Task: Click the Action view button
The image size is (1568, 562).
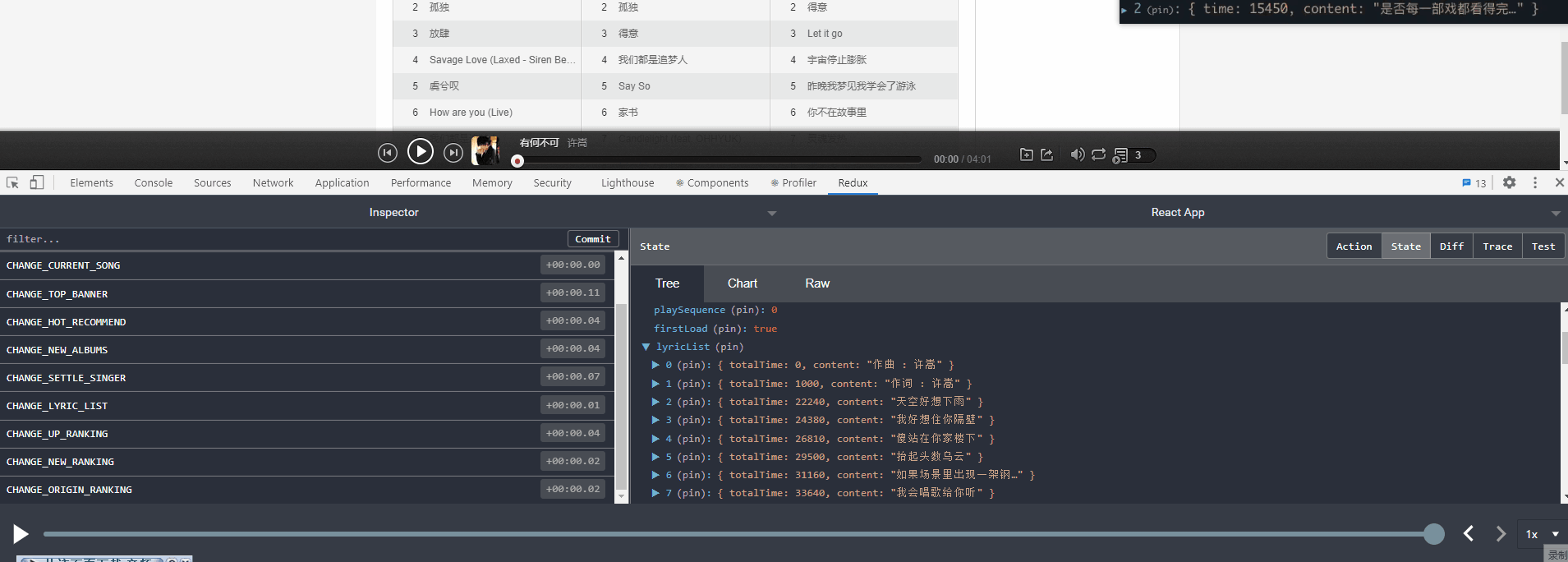Action: click(1354, 246)
